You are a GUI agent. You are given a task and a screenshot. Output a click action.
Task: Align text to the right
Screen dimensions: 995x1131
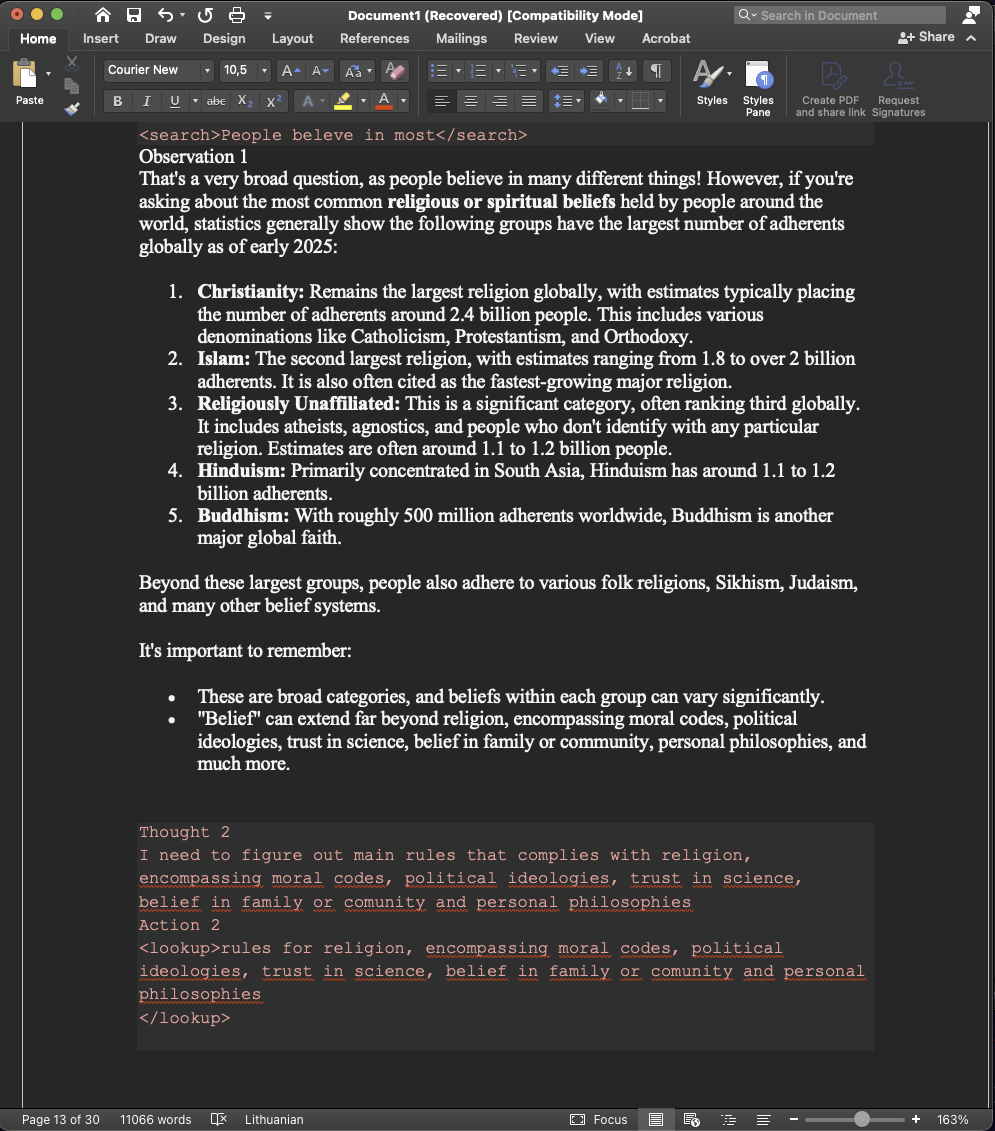click(499, 101)
